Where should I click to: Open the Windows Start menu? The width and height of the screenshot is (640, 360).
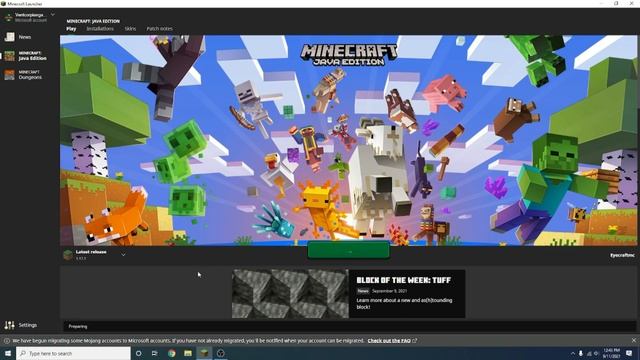click(8, 353)
